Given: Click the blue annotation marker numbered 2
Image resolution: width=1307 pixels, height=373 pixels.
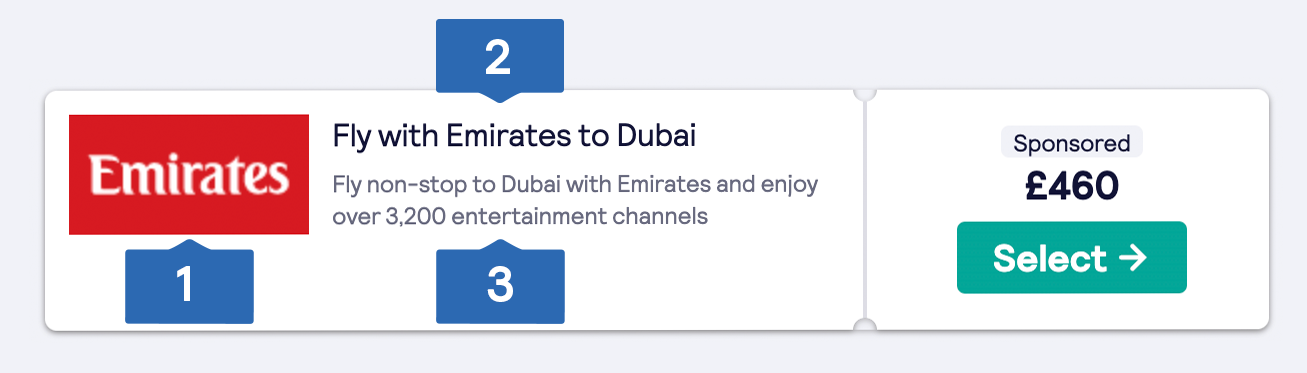Looking at the screenshot, I should coord(500,60).
